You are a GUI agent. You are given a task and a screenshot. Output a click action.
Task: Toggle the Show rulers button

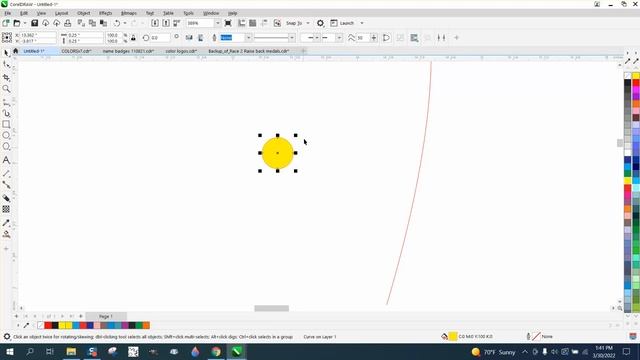242,23
